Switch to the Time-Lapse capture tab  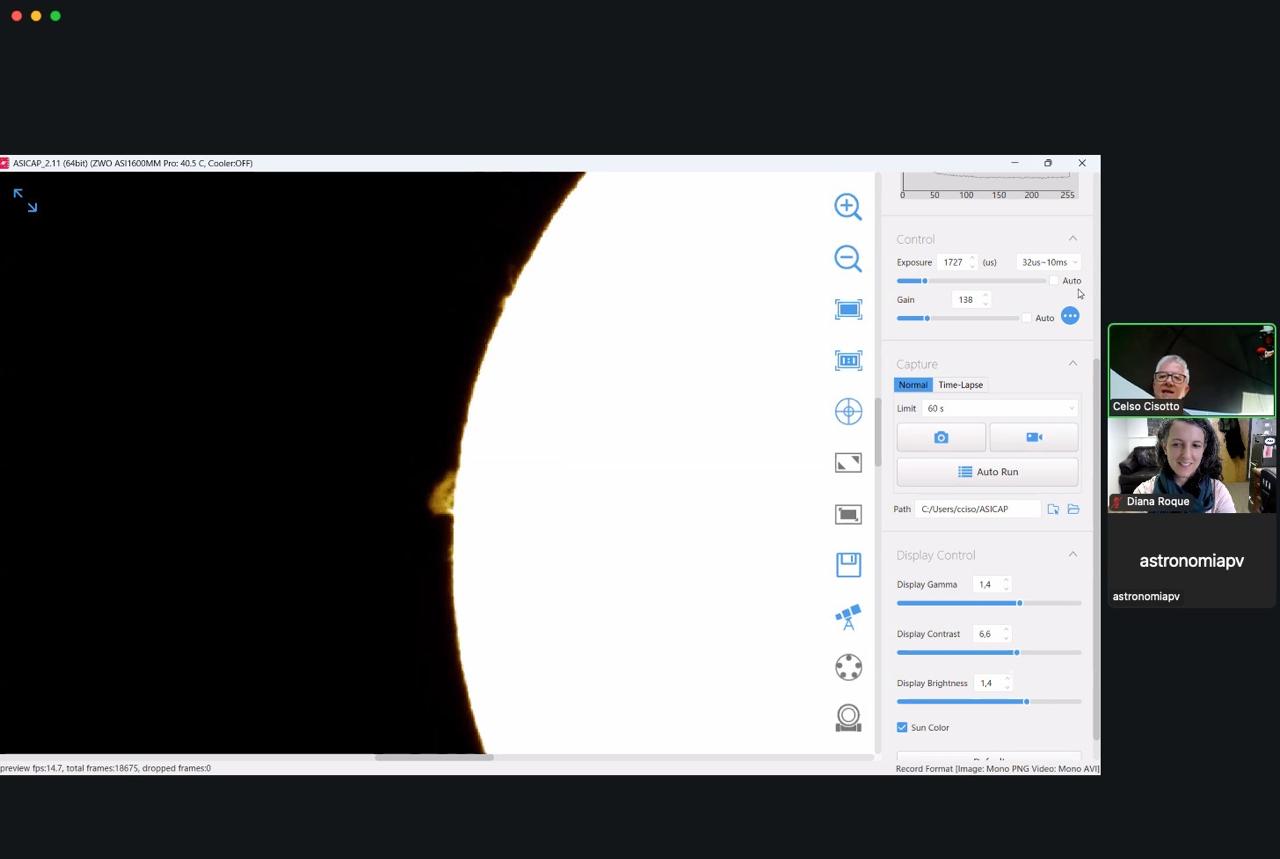coord(960,385)
